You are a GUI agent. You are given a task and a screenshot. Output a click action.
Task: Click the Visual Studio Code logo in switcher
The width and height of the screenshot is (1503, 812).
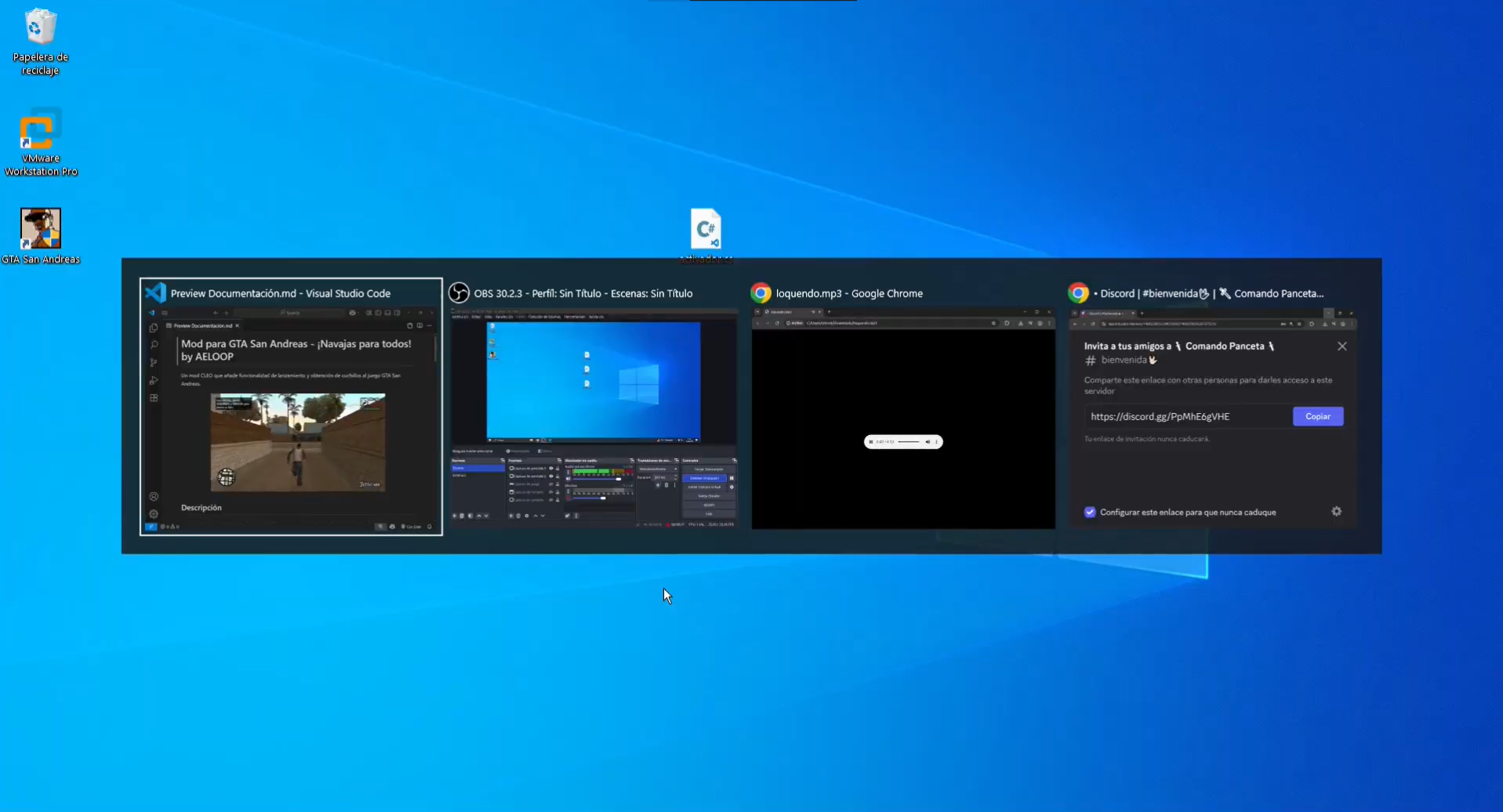[155, 292]
